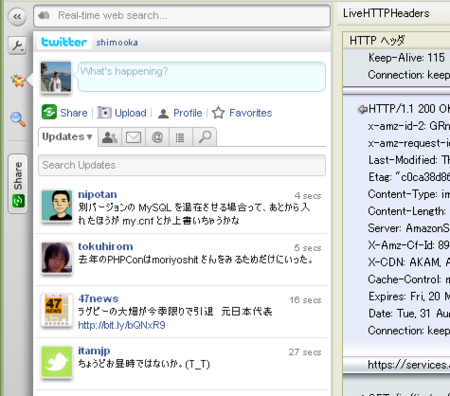Open the magnifier search icon in sidebar
450x396 pixels.
click(18, 119)
